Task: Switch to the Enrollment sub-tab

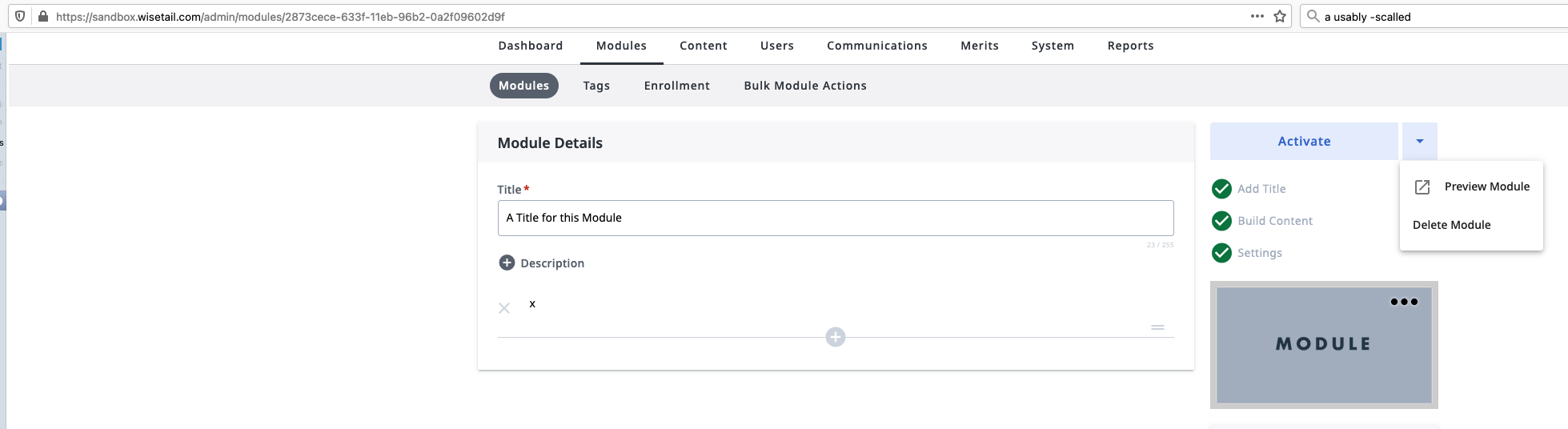Action: pos(677,86)
